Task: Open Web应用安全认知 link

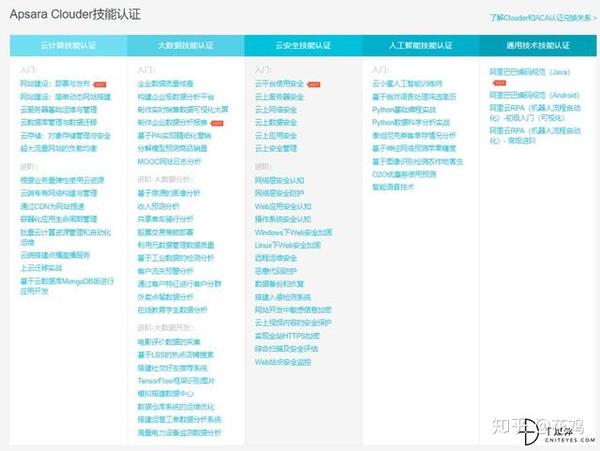Action: 283,207
